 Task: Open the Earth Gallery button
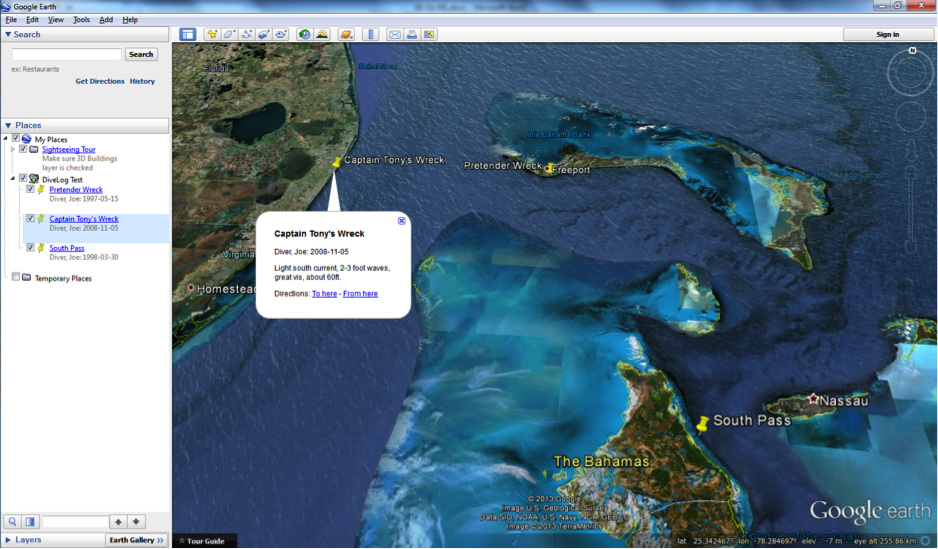tap(136, 539)
